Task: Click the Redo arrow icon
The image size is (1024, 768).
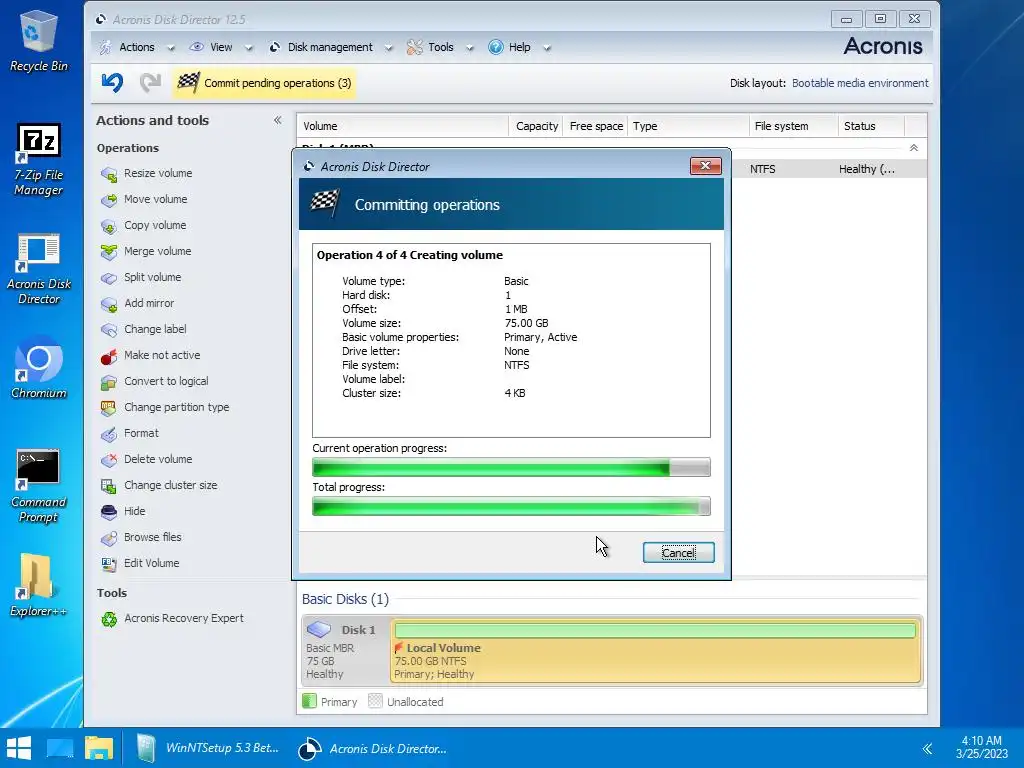Action: pyautogui.click(x=150, y=83)
